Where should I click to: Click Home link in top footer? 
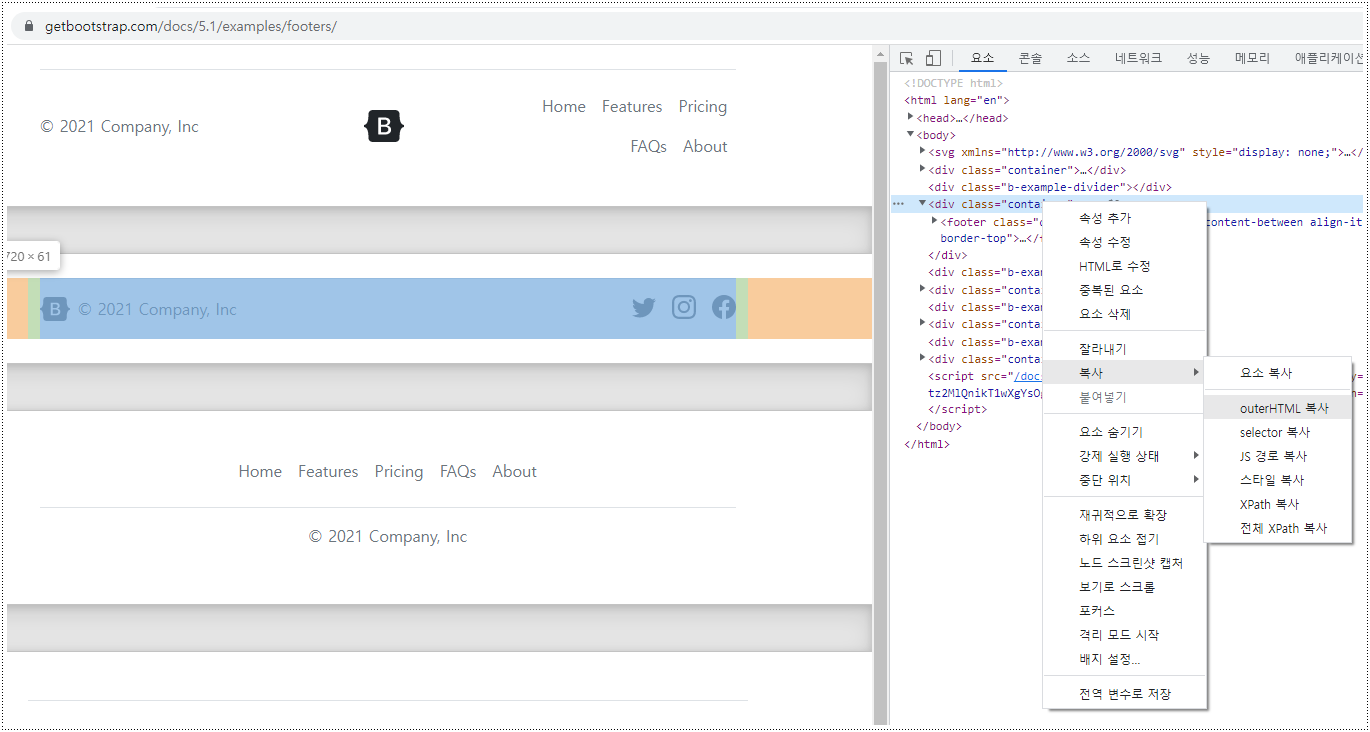coord(564,107)
